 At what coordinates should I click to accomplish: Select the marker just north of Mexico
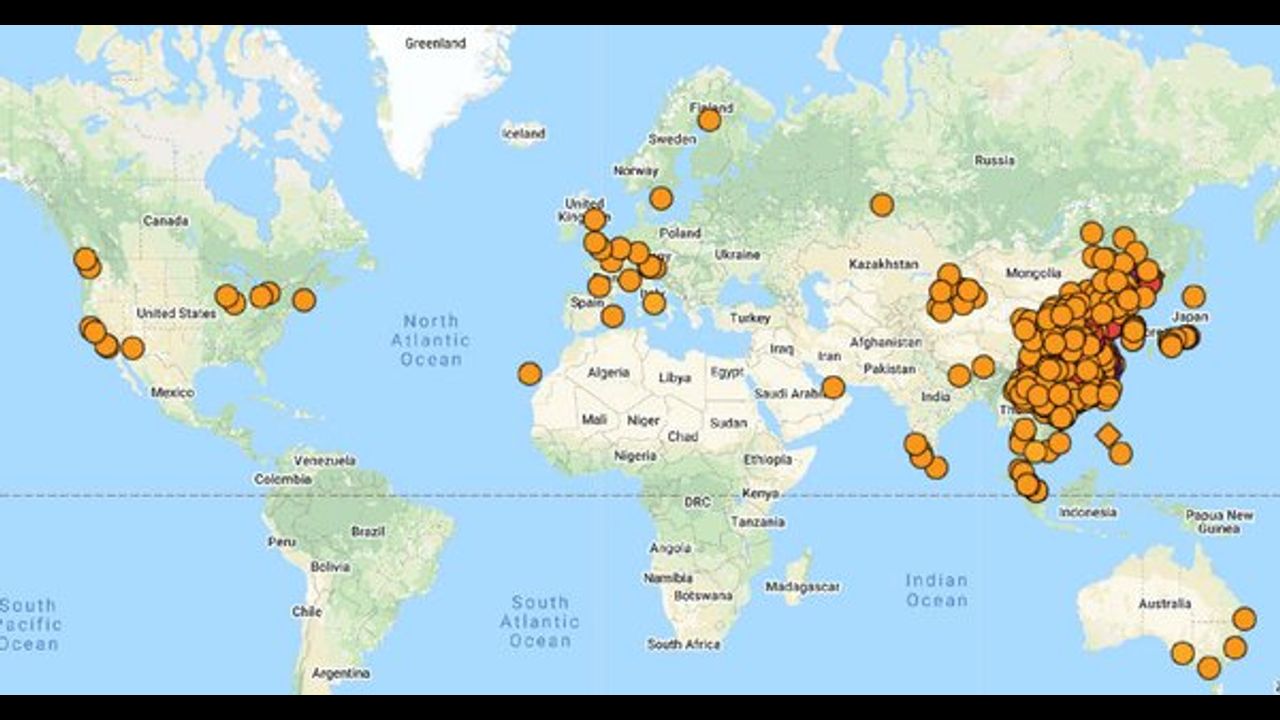tap(132, 348)
